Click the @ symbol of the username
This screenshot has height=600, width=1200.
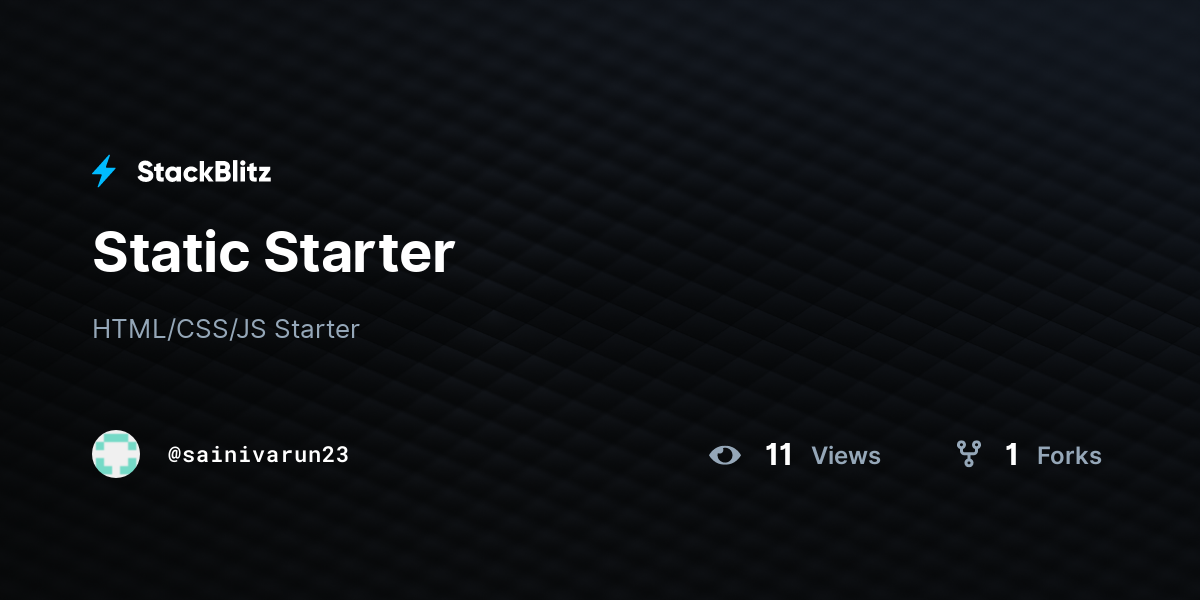click(174, 455)
